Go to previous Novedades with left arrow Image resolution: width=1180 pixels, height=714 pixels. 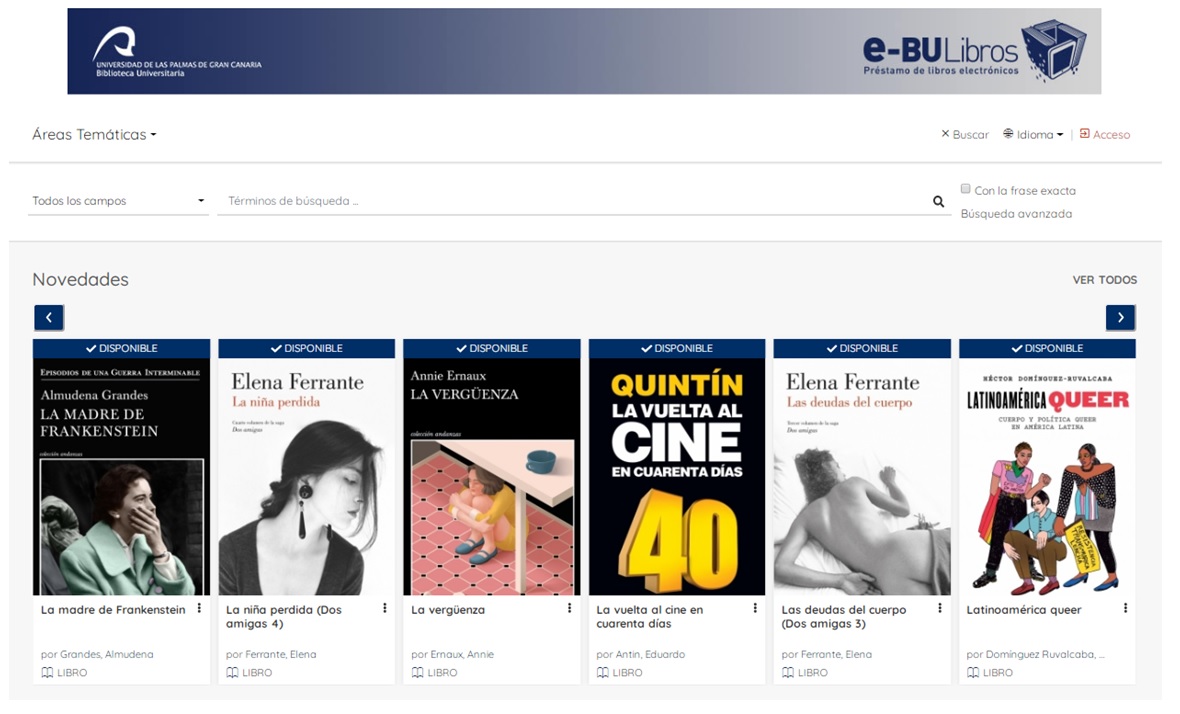click(x=49, y=318)
